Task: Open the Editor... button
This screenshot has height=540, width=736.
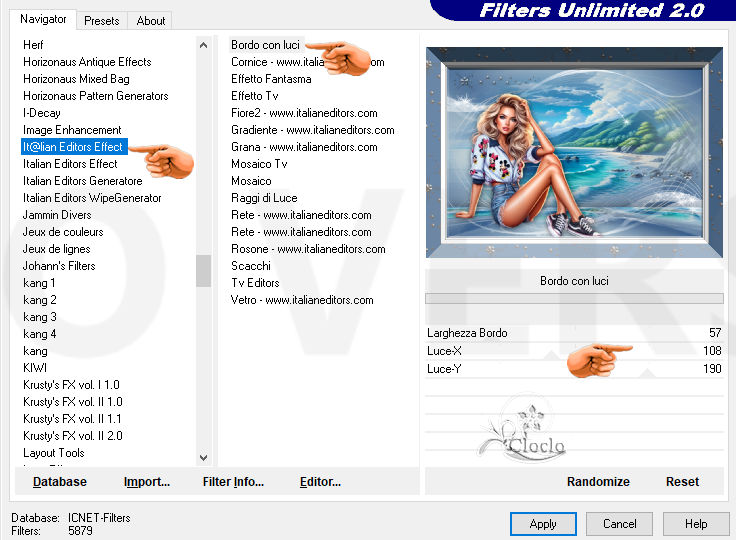Action: pos(320,482)
